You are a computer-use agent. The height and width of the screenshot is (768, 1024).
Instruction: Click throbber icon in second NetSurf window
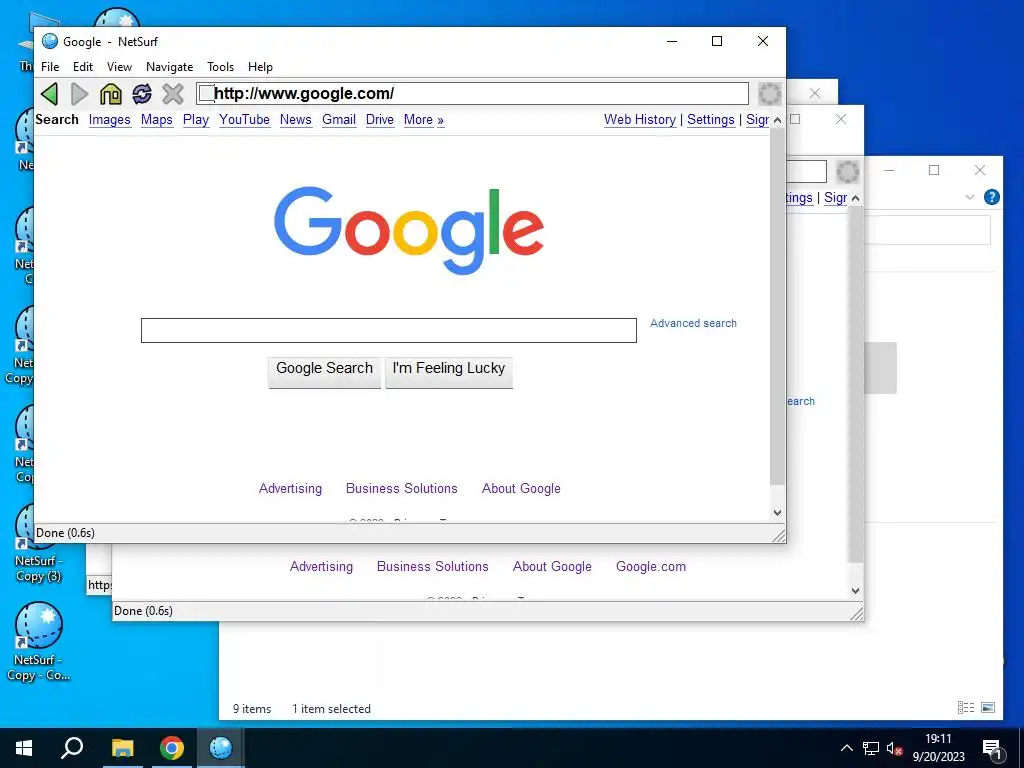(x=848, y=172)
